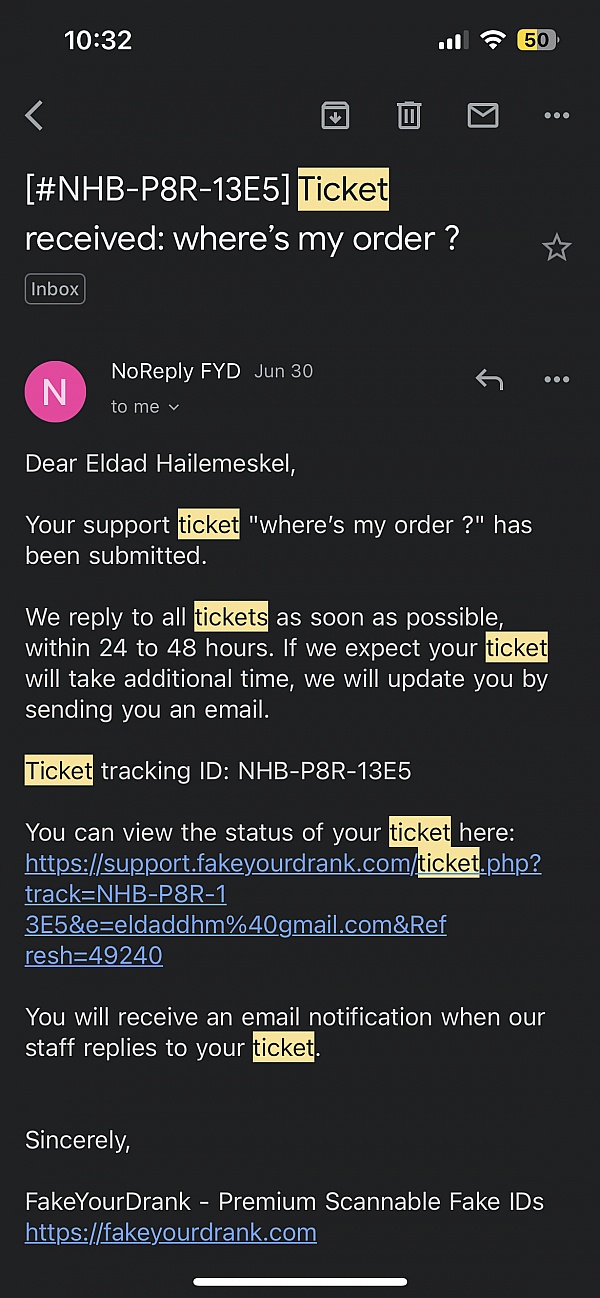Tap the battery indicator in status bar

point(539,40)
